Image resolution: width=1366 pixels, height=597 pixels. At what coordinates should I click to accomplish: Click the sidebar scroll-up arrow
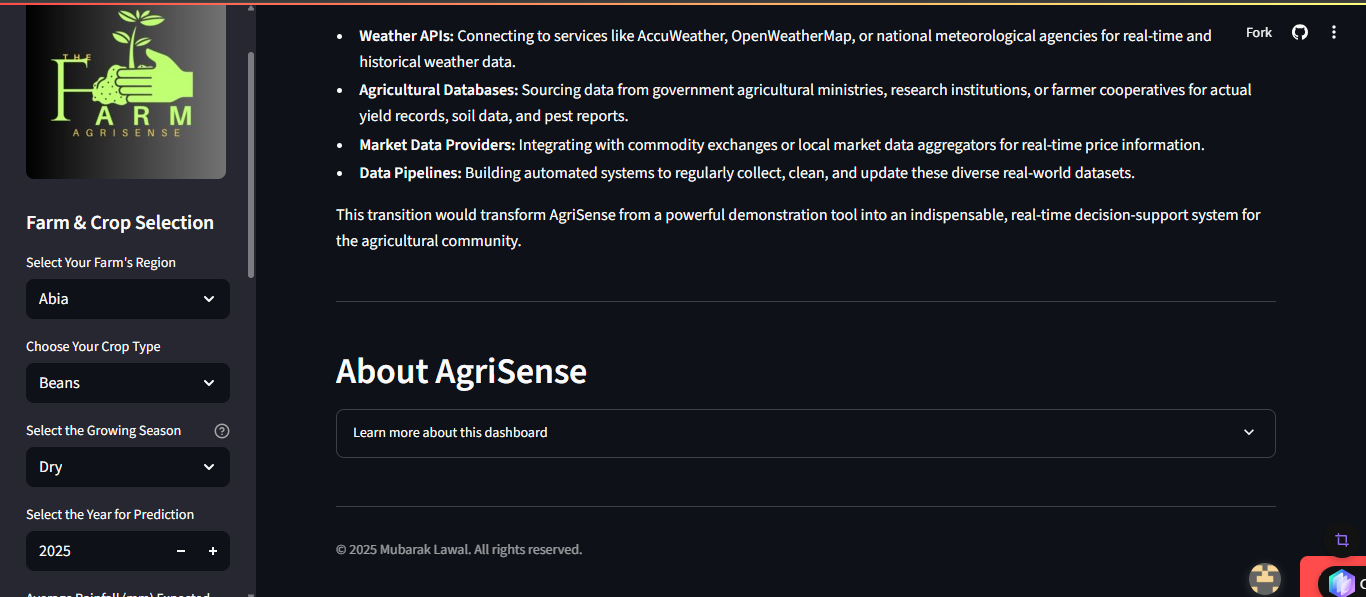point(250,8)
